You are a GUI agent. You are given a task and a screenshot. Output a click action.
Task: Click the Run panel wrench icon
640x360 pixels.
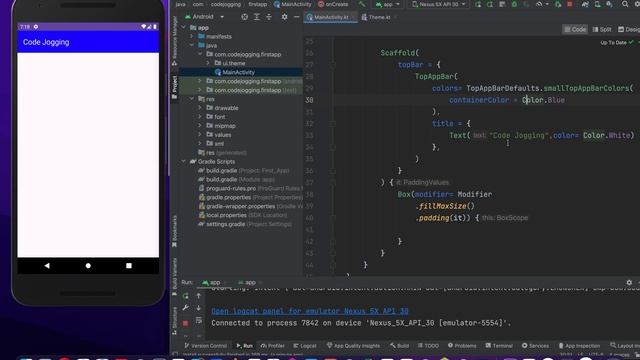pos(186,308)
